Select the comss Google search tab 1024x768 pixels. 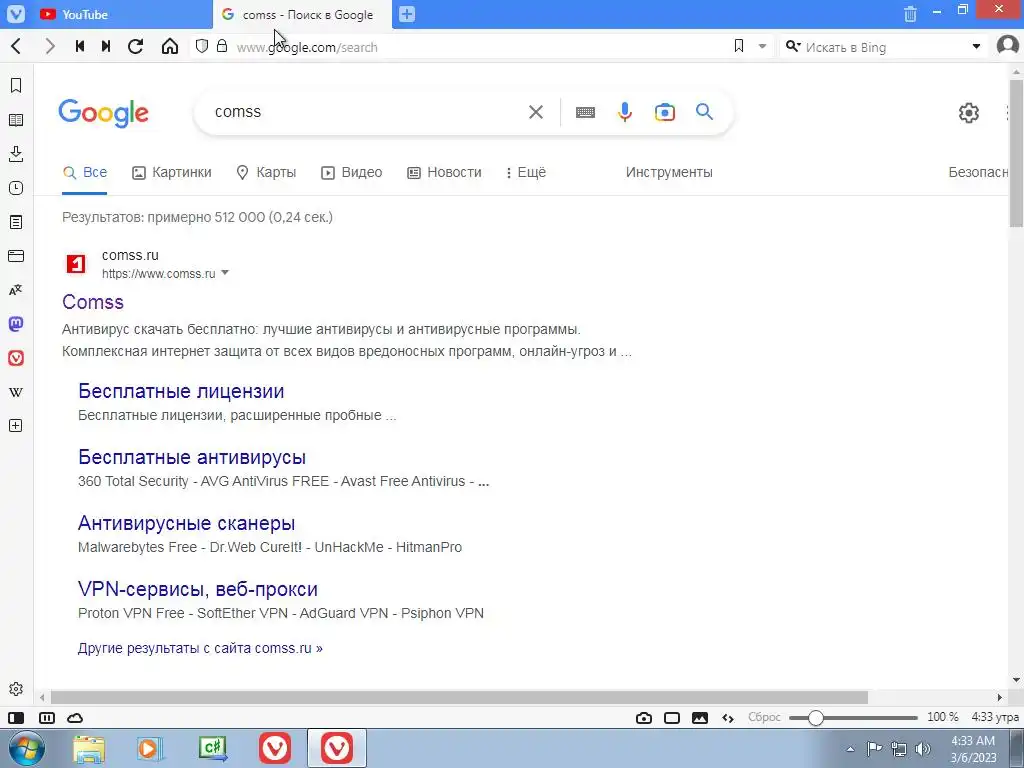pos(302,14)
